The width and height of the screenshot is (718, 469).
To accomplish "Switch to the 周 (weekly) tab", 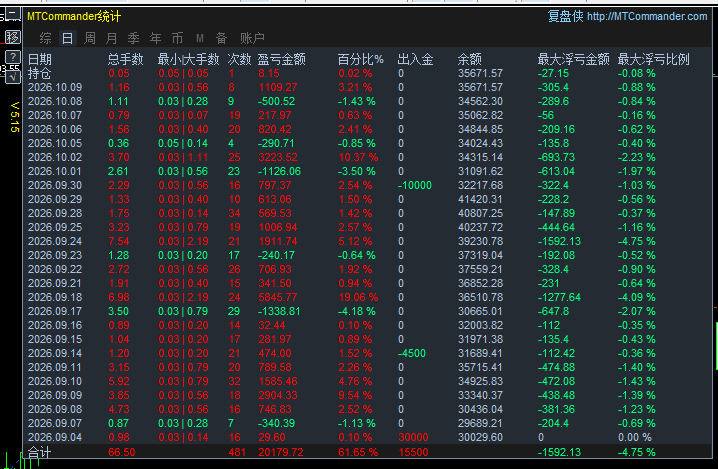I will coord(90,38).
